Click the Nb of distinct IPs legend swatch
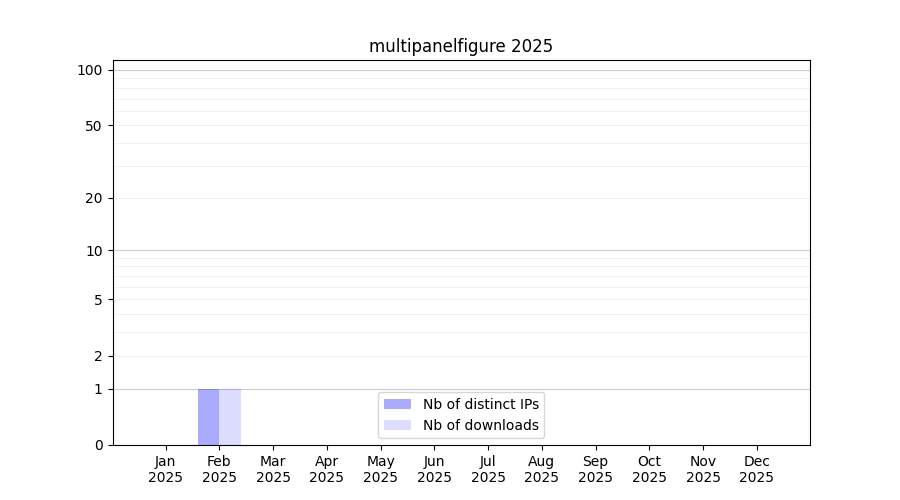 [397, 404]
